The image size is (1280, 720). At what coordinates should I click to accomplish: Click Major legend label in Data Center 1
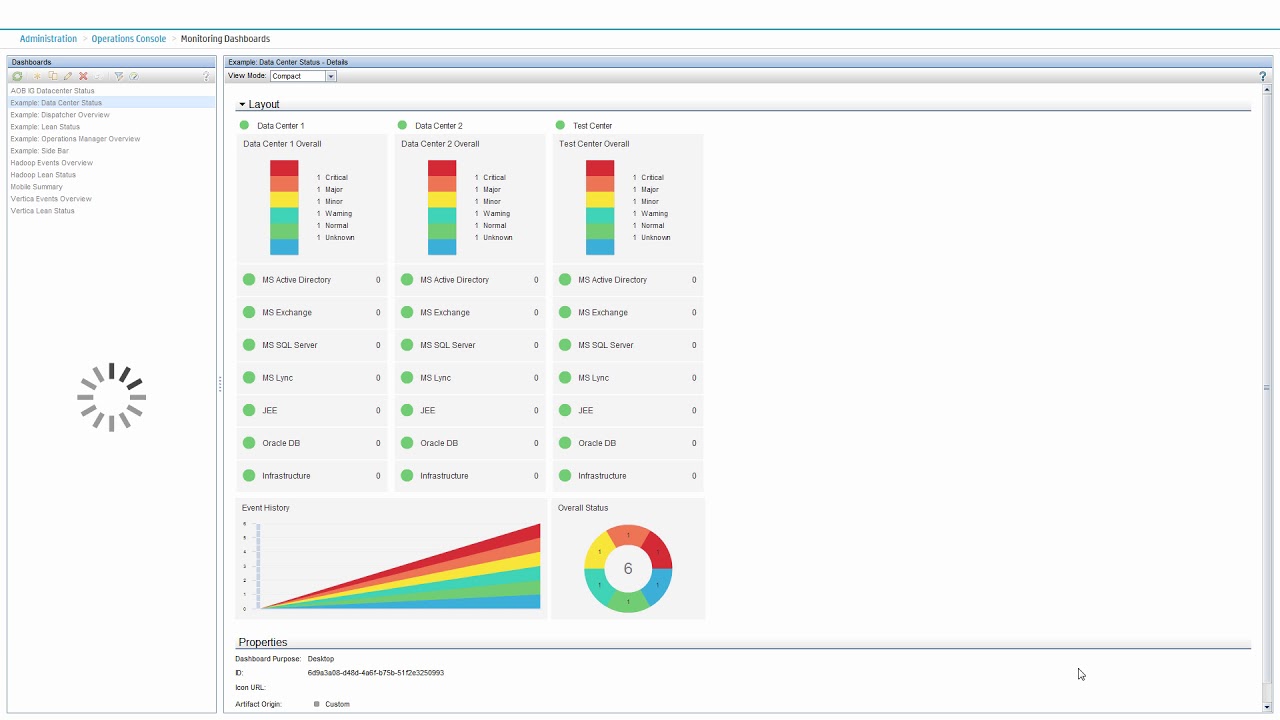coord(335,190)
